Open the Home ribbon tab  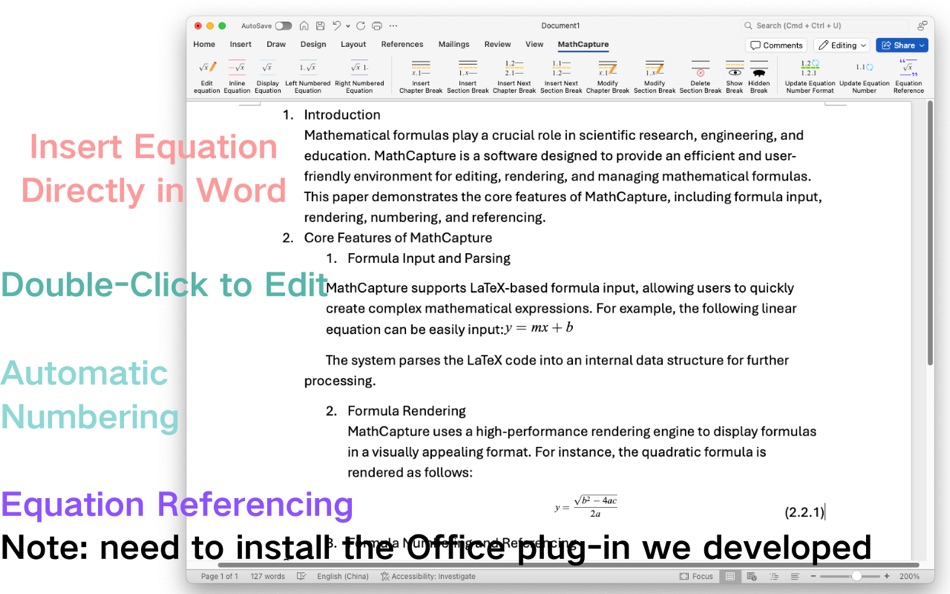click(x=204, y=44)
